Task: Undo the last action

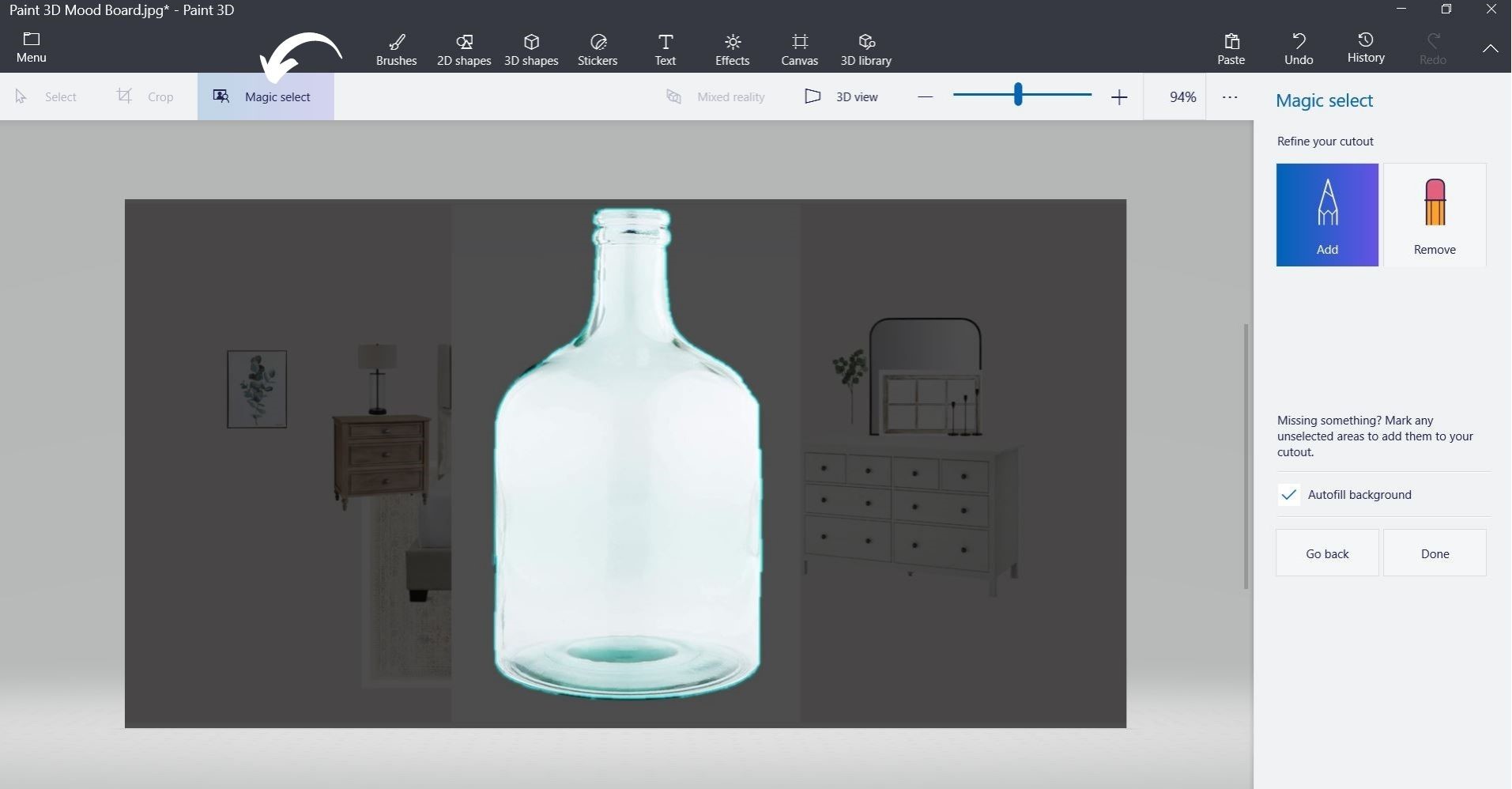Action: [1299, 49]
